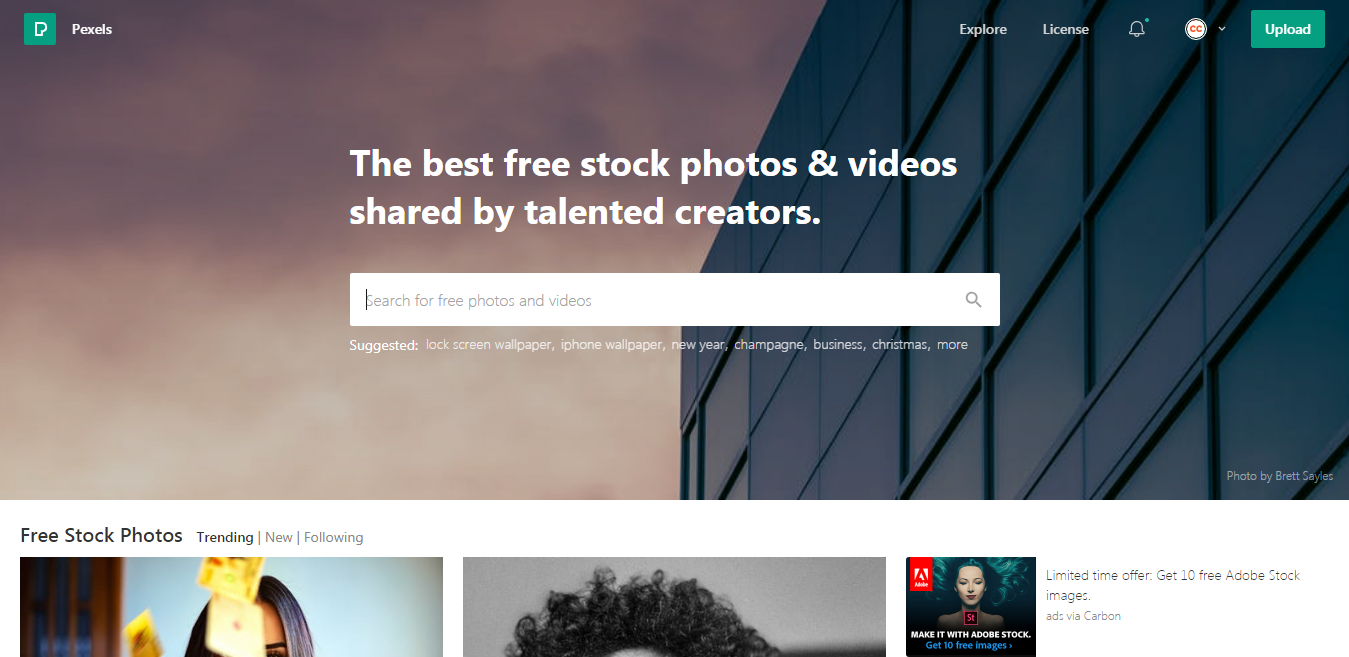Open the curly hair black-and-white photo
Viewport: 1349px width, 657px height.
click(x=674, y=606)
